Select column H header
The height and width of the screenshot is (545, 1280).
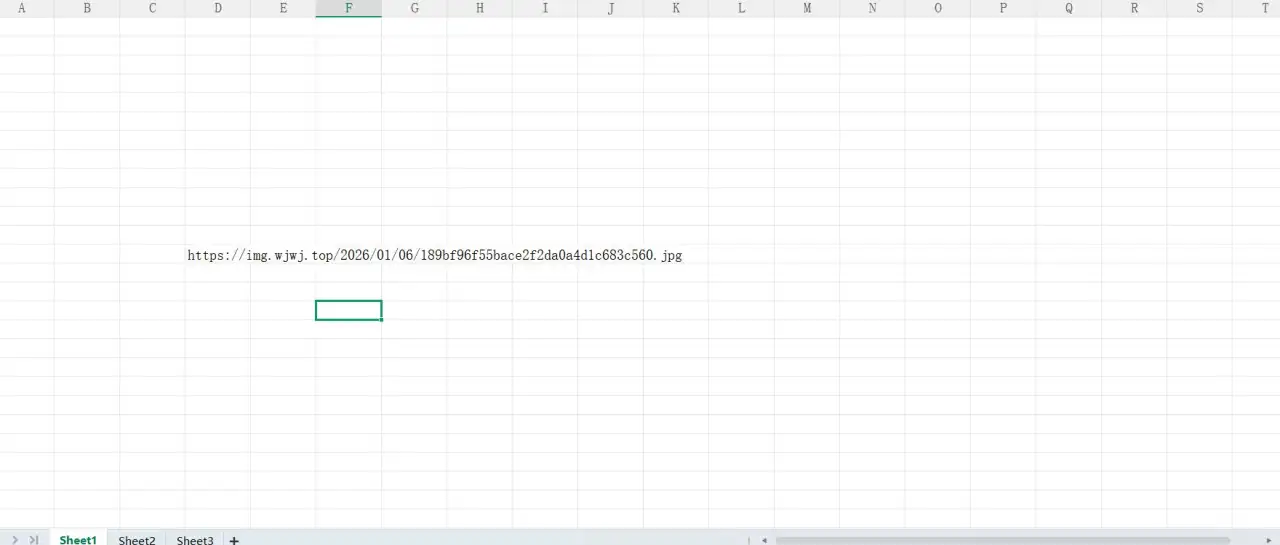[480, 8]
